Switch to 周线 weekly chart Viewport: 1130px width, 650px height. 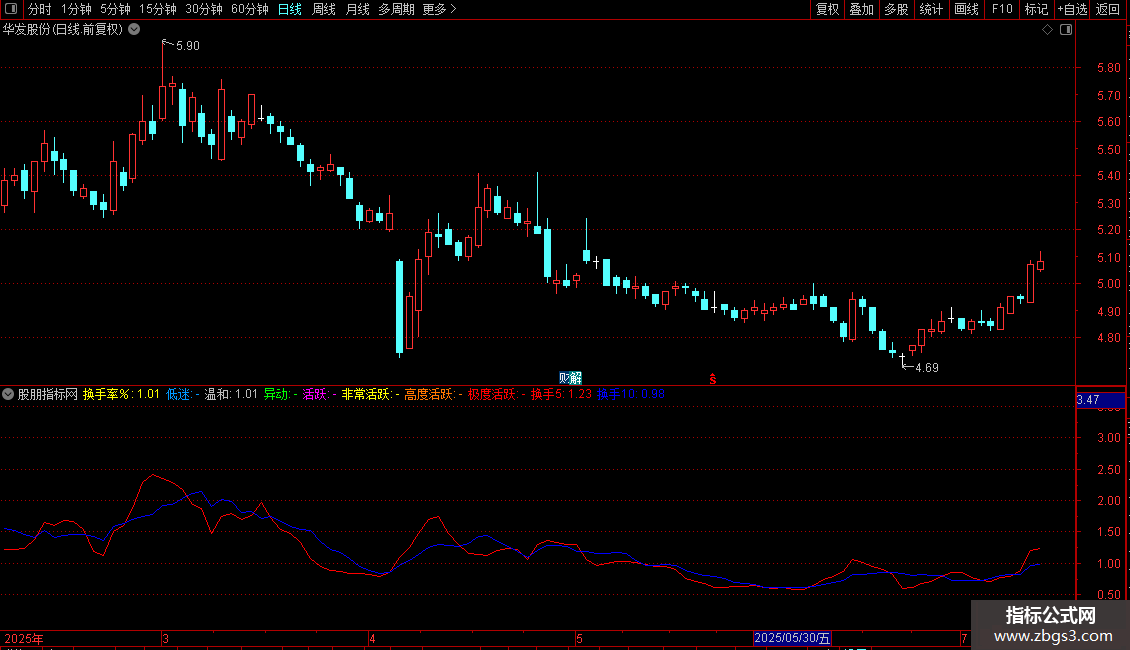[x=324, y=9]
